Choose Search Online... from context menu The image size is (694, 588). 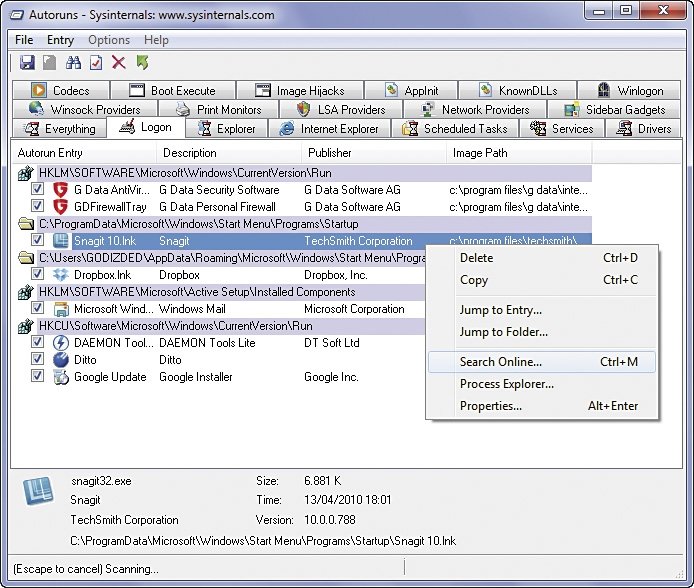tap(542, 362)
